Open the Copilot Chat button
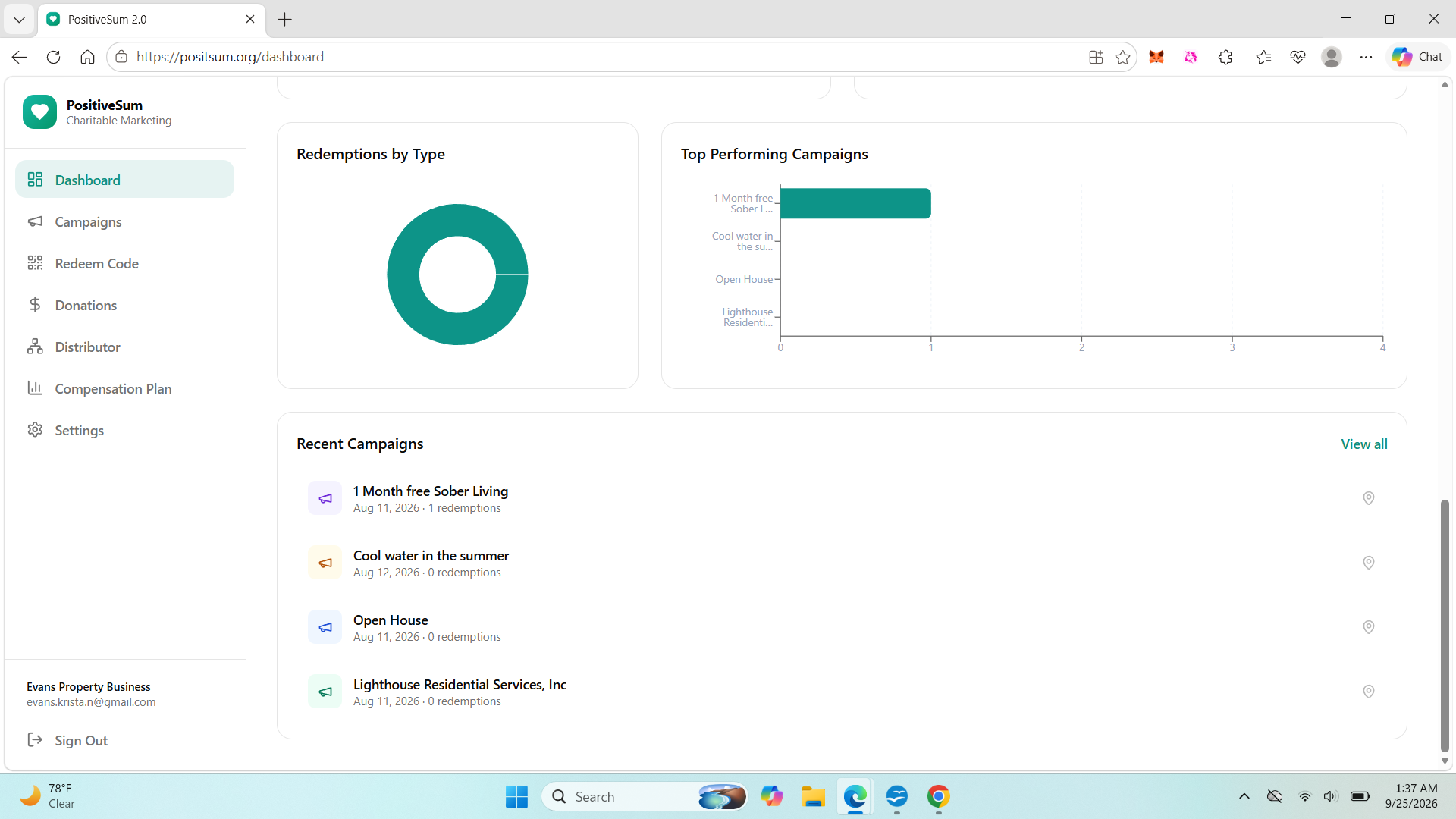Viewport: 1456px width, 819px height. point(1417,57)
